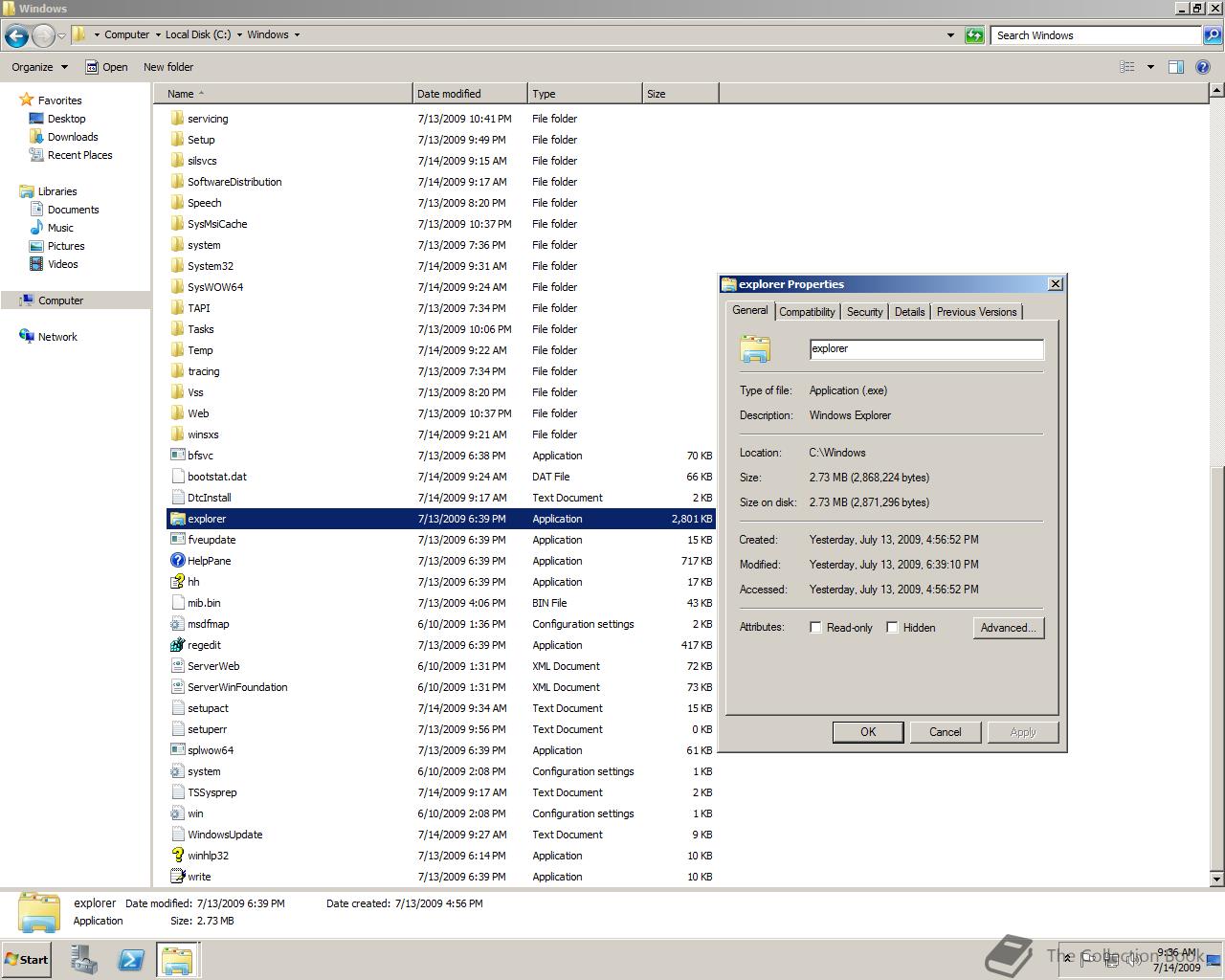Sort by the Type column header
Screen dimensions: 1225x980
(x=585, y=94)
